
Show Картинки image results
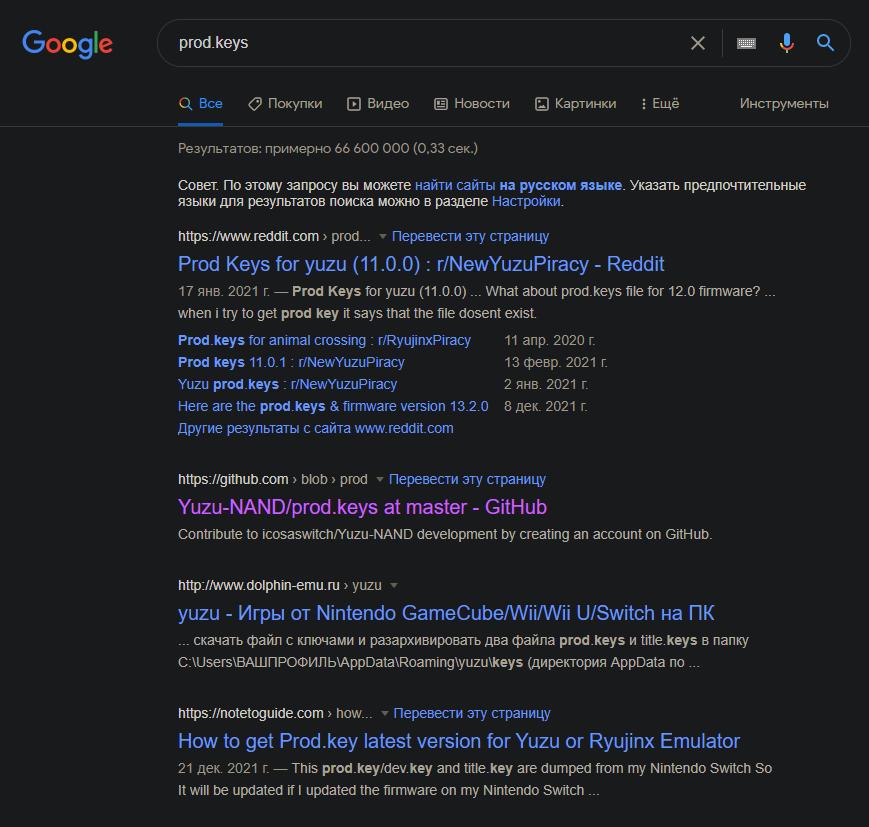click(x=575, y=103)
